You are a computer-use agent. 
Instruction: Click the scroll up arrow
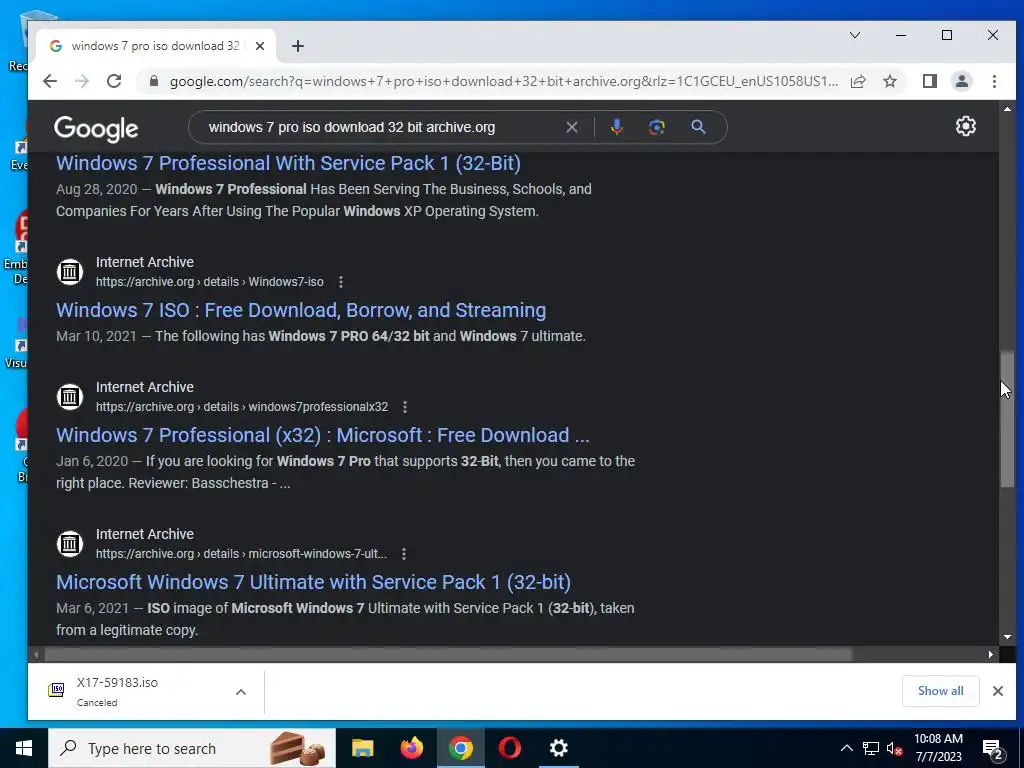click(x=1007, y=109)
